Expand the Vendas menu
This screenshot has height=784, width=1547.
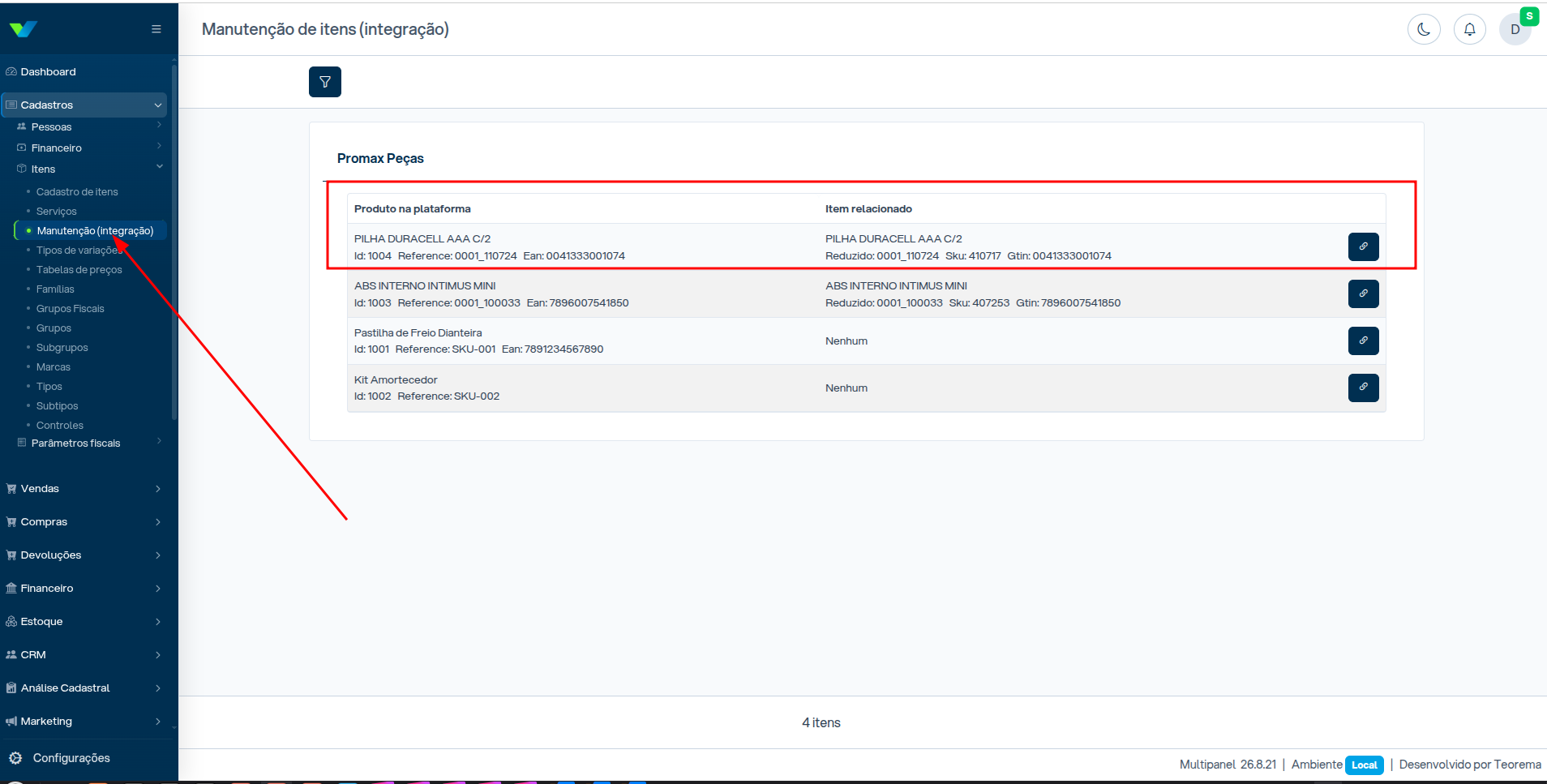(84, 489)
